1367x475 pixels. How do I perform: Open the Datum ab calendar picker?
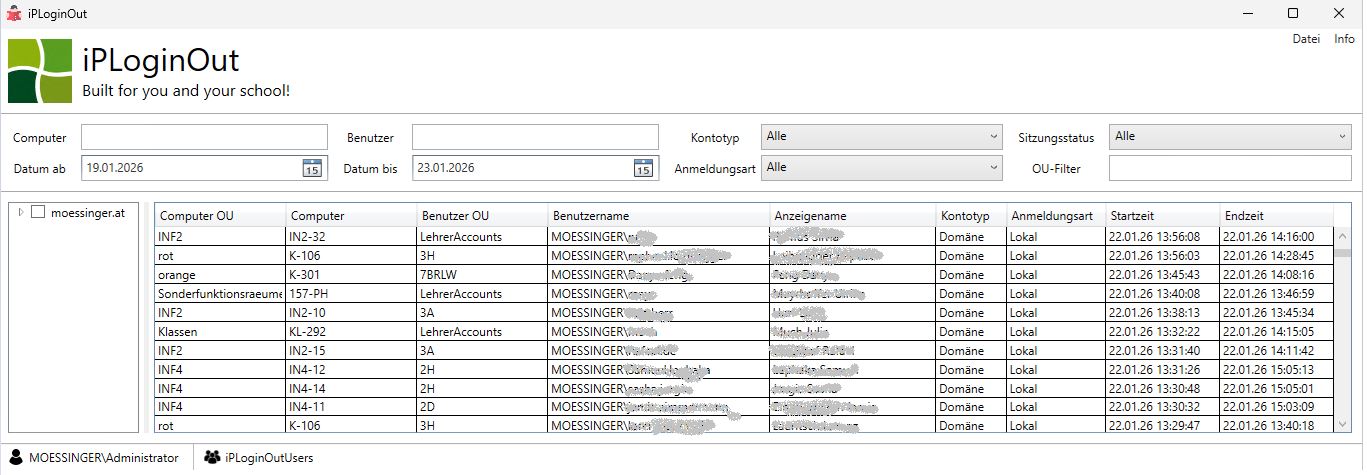(x=312, y=168)
